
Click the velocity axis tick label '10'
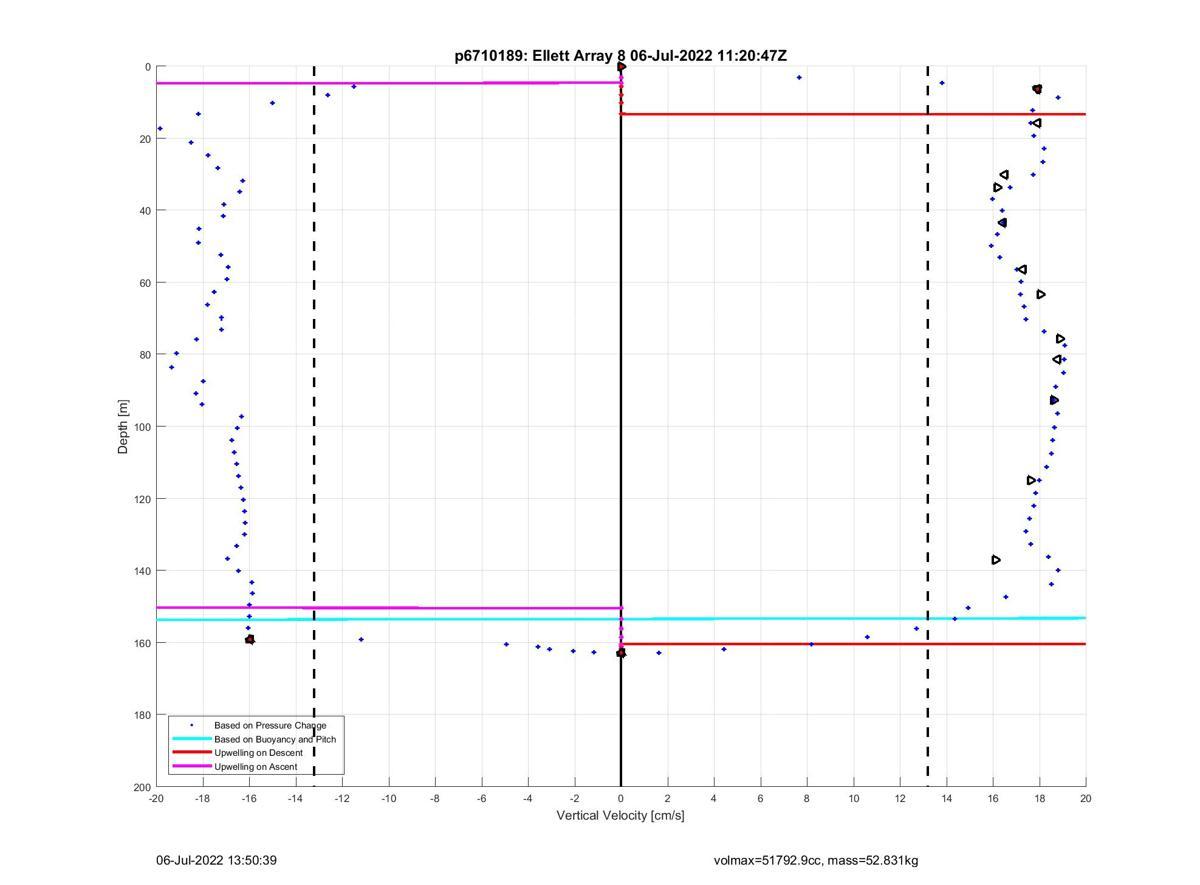853,798
